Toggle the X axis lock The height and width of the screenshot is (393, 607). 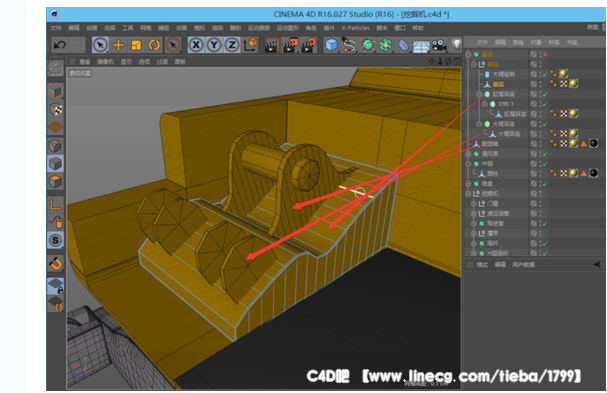(x=196, y=45)
